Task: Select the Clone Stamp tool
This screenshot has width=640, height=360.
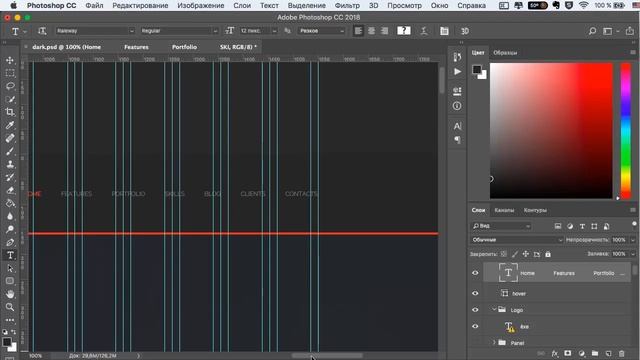Action: coord(10,164)
